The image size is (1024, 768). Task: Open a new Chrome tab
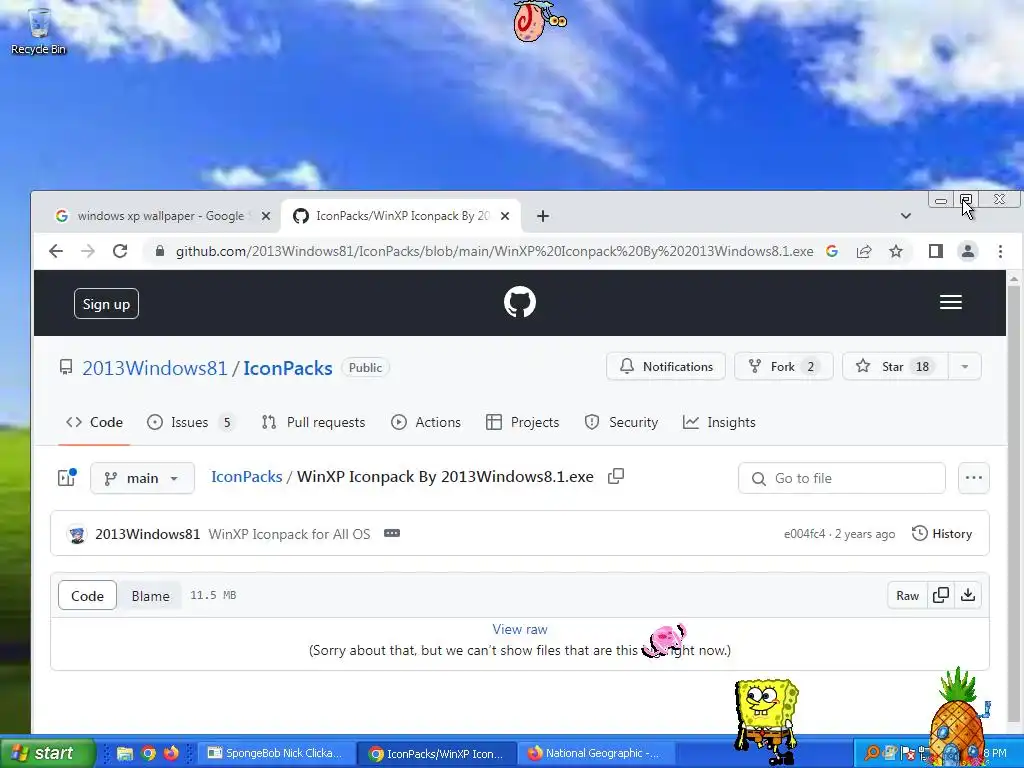[x=543, y=216]
